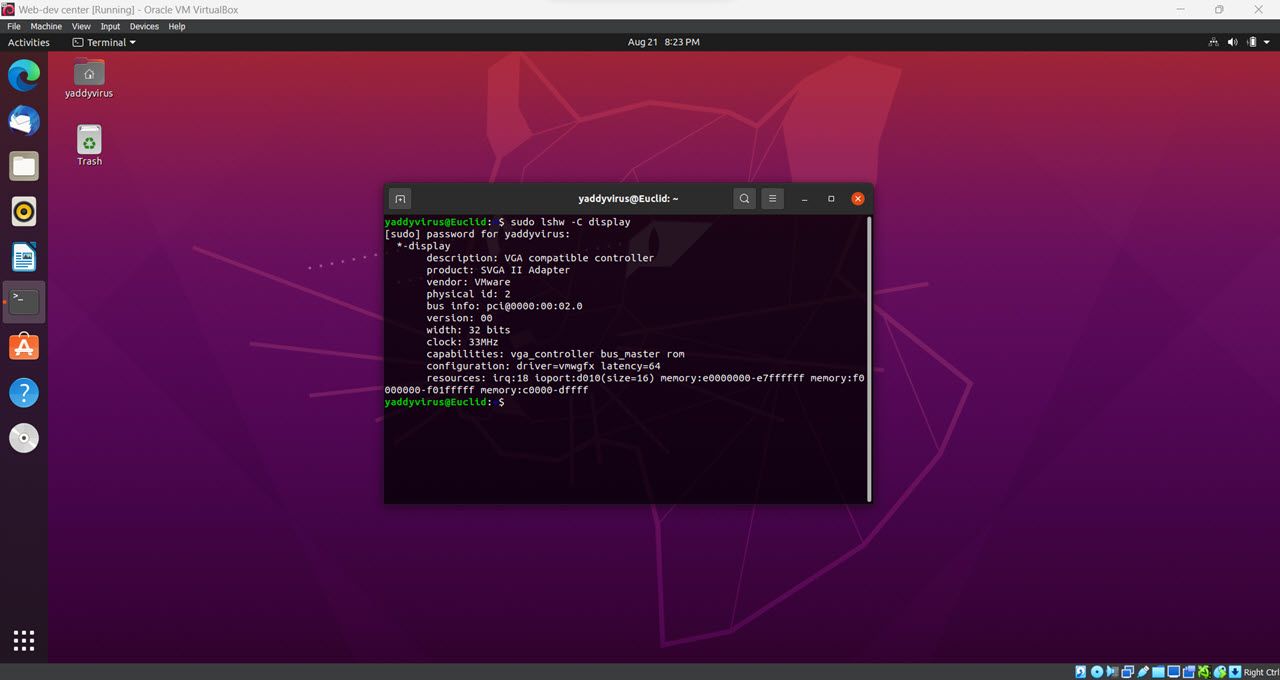Open the Machine menu
The width and height of the screenshot is (1280, 680).
tap(45, 26)
